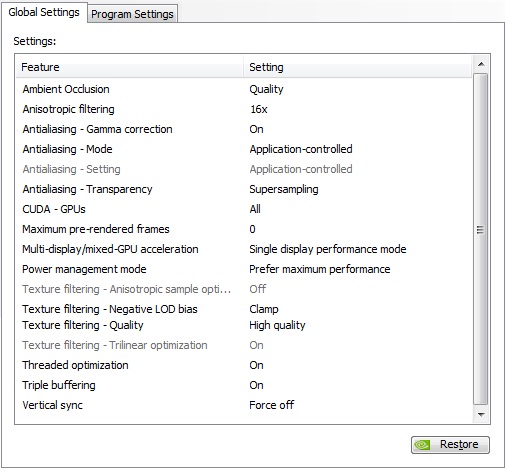
Task: Select Multi-display/mixed-GPU acceleration feature
Action: click(x=110, y=249)
